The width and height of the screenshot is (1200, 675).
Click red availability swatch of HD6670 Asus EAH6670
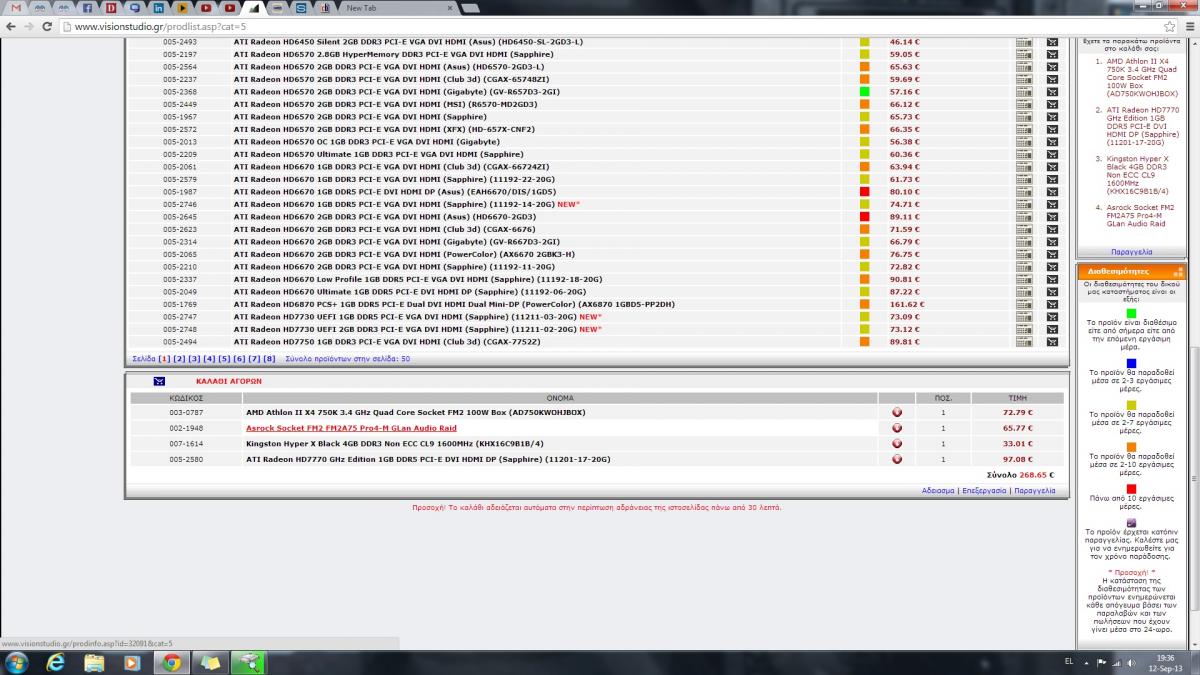[x=865, y=192]
